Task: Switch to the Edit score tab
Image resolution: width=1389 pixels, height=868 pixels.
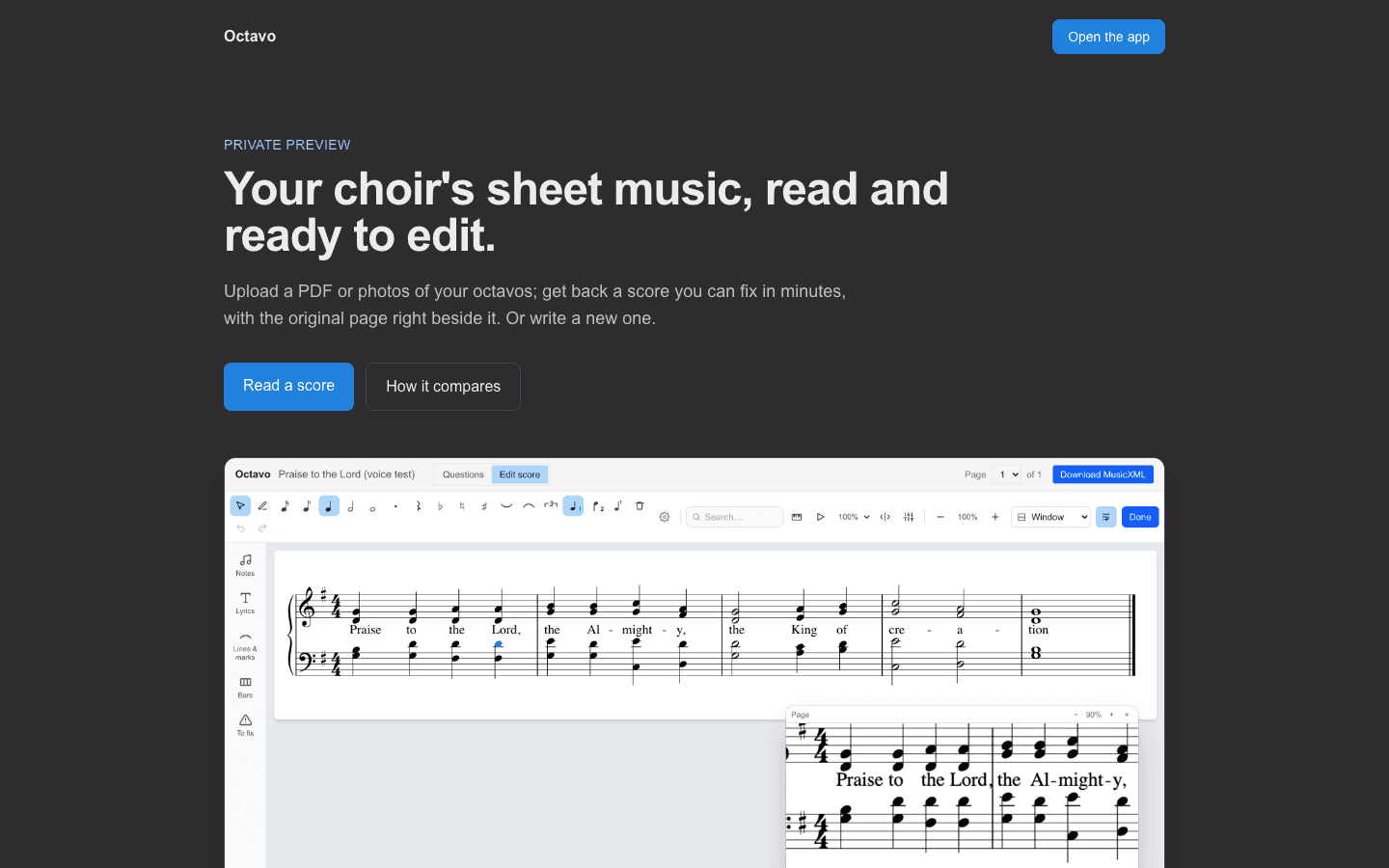Action: pyautogui.click(x=520, y=475)
